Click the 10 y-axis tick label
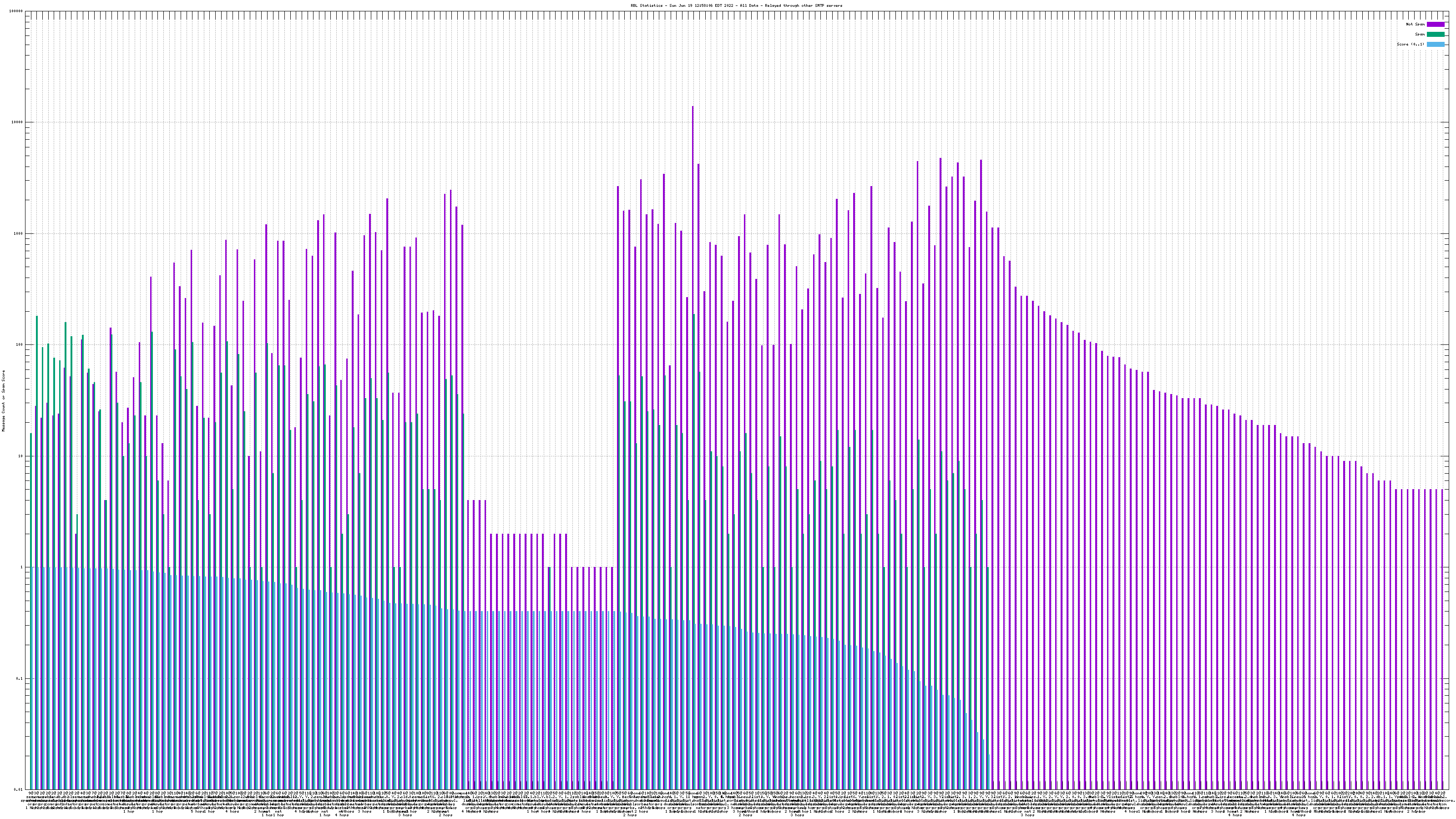 pos(21,456)
